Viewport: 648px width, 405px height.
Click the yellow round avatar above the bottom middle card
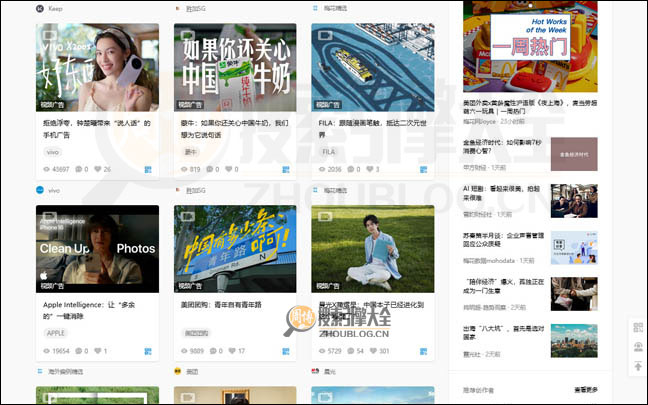(178, 371)
